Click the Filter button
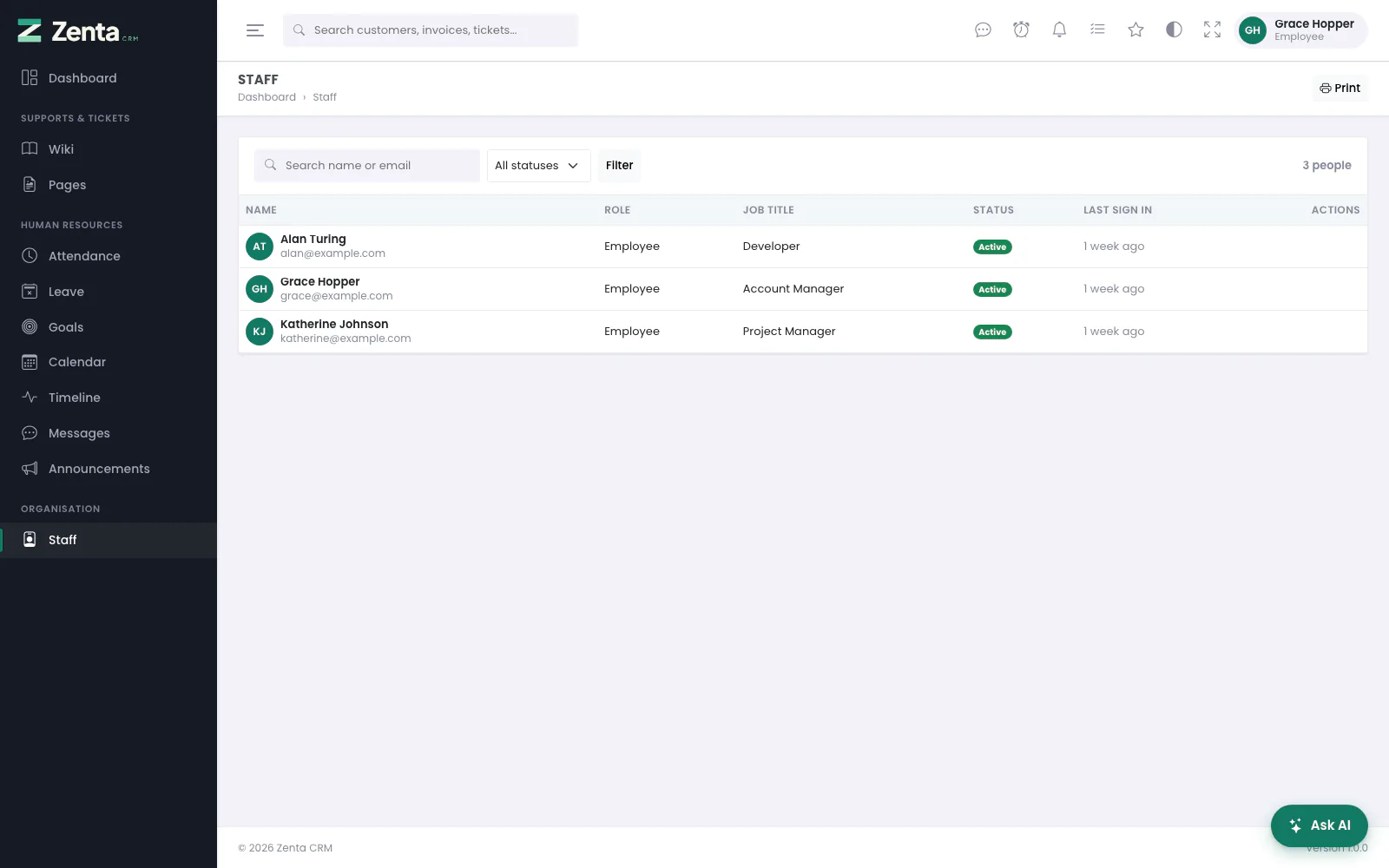The height and width of the screenshot is (868, 1389). (619, 166)
